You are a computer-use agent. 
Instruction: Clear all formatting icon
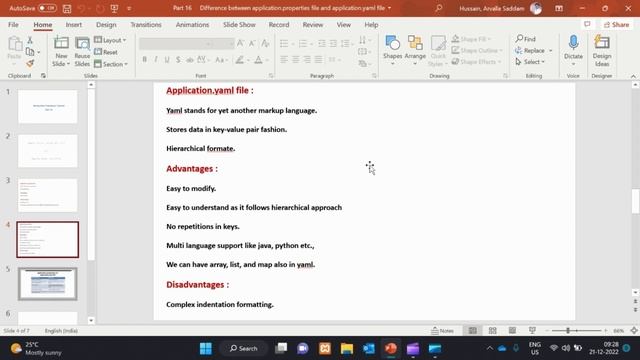[265, 43]
